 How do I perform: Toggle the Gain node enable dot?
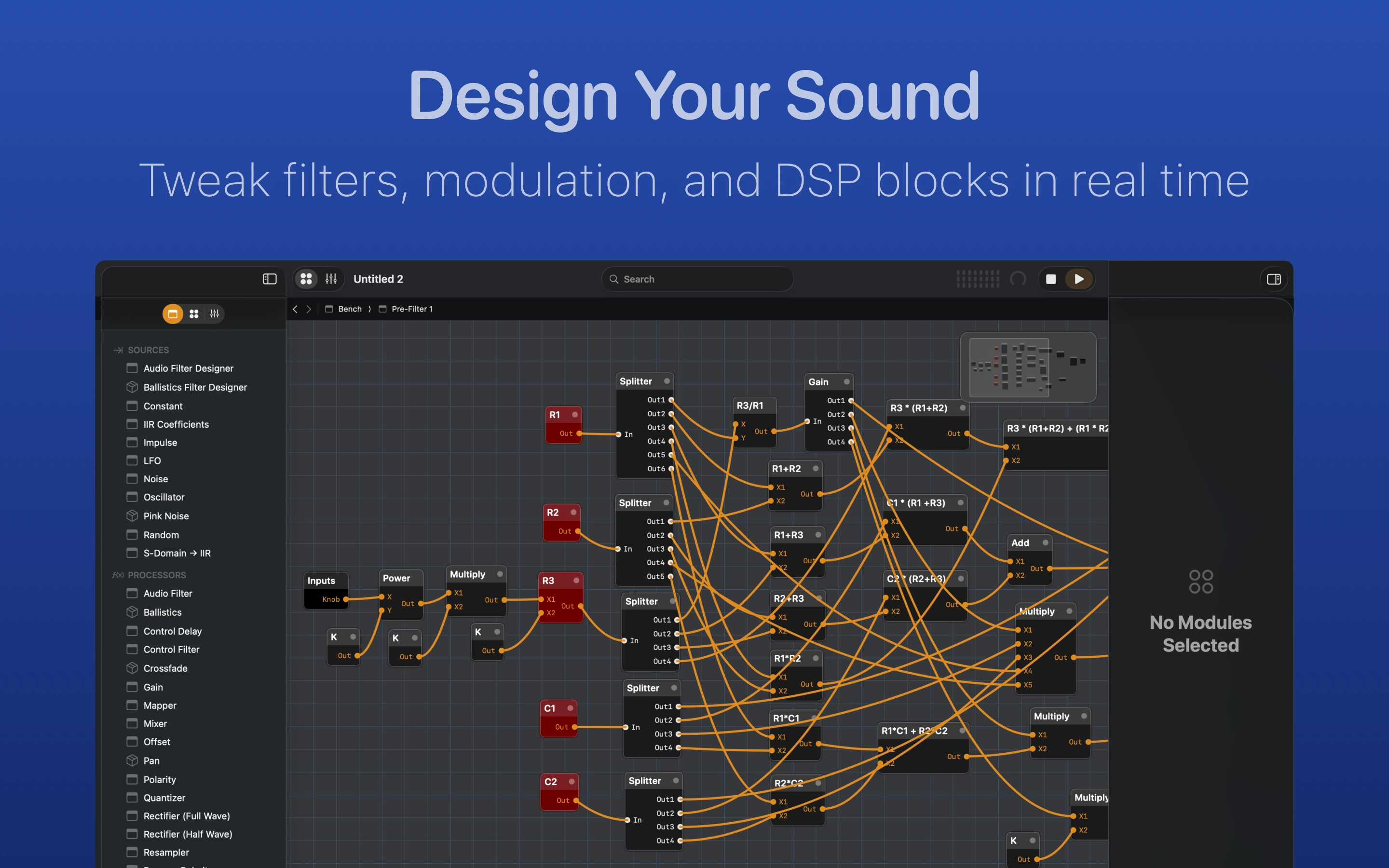click(846, 382)
